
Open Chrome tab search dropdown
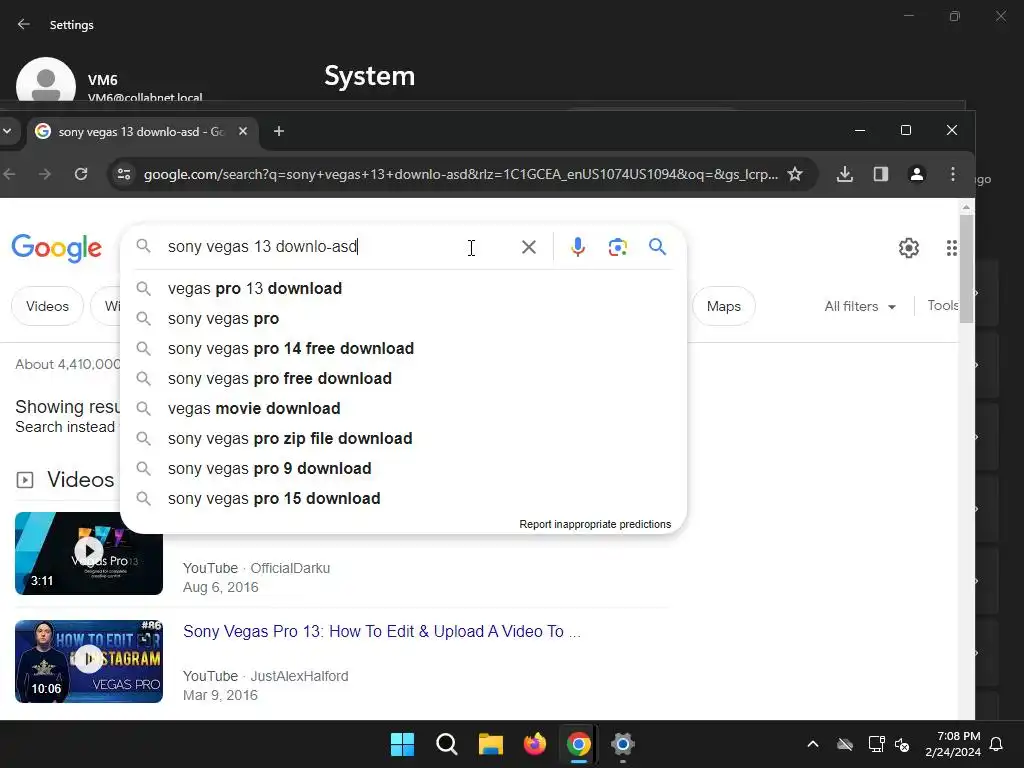coord(7,131)
